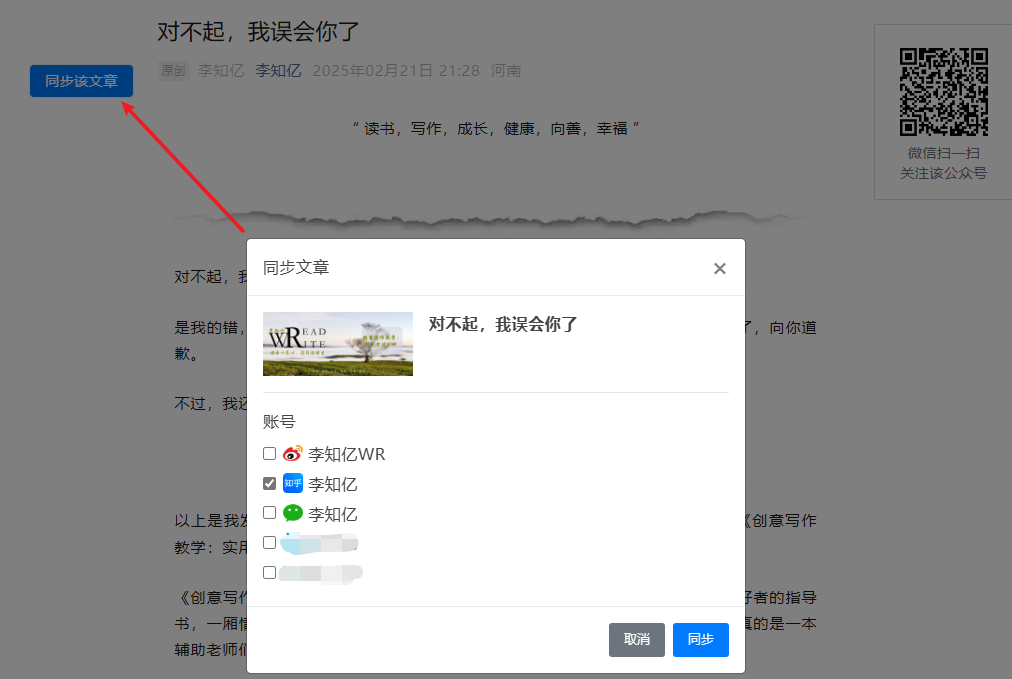Image resolution: width=1012 pixels, height=679 pixels.
Task: Click the 同步文章 dialog title
Action: pos(296,267)
